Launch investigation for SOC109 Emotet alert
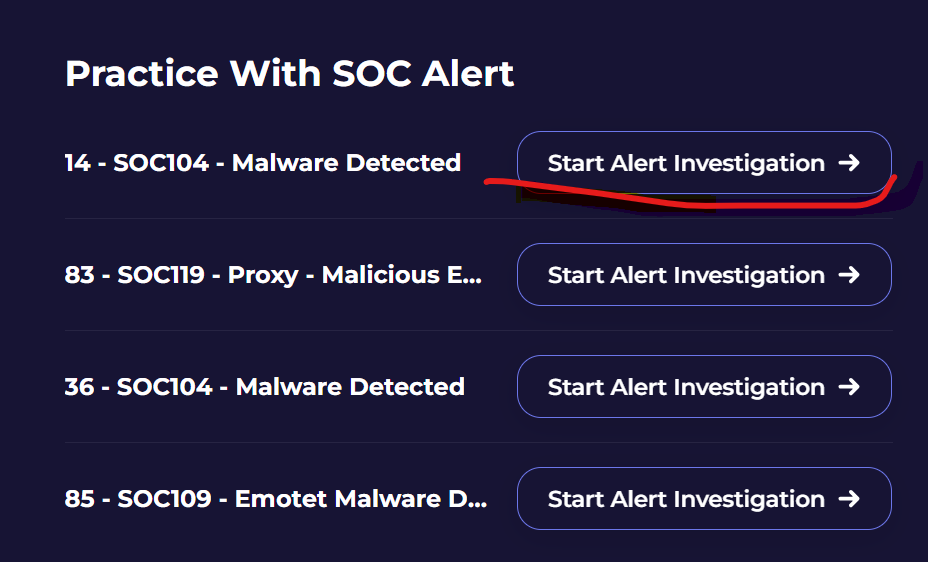The height and width of the screenshot is (562, 928). [686, 499]
